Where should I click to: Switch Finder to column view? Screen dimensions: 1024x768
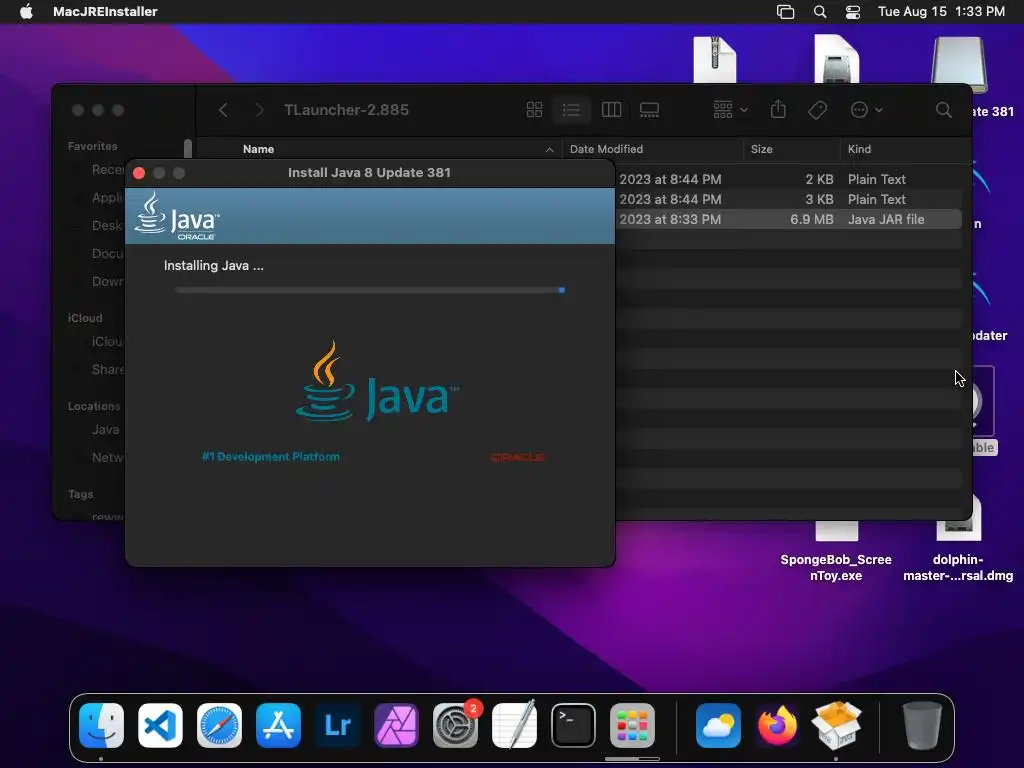tap(611, 110)
